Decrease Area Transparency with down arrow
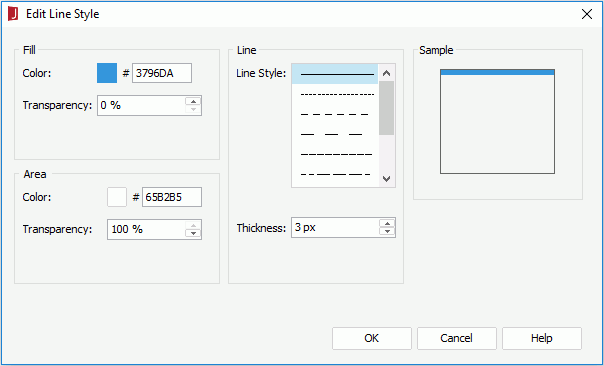The height and width of the screenshot is (366, 604). [x=193, y=234]
